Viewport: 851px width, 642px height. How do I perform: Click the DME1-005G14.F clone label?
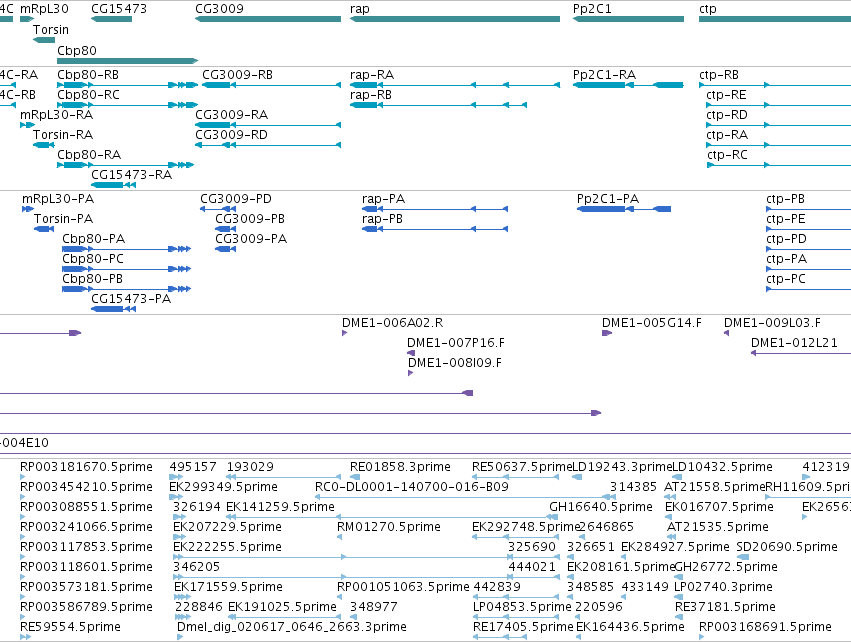coord(652,323)
